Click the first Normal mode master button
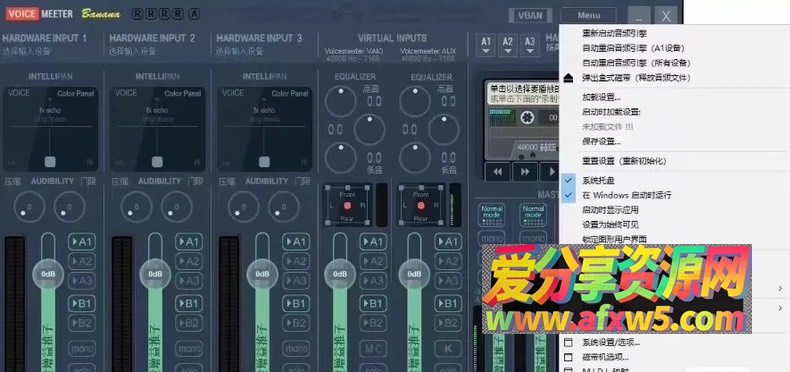Viewport: 790px width, 372px height. click(492, 215)
